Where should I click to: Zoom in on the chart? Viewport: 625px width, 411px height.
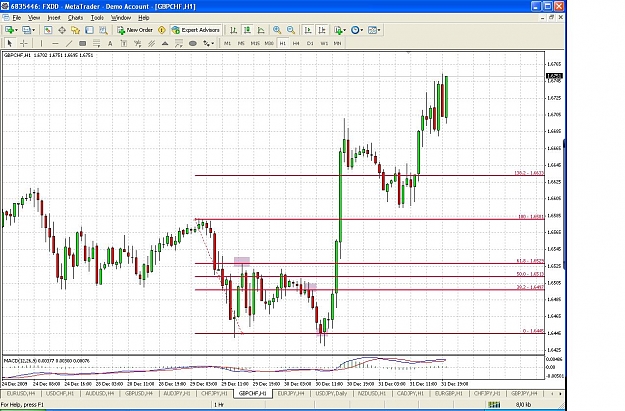(x=277, y=30)
